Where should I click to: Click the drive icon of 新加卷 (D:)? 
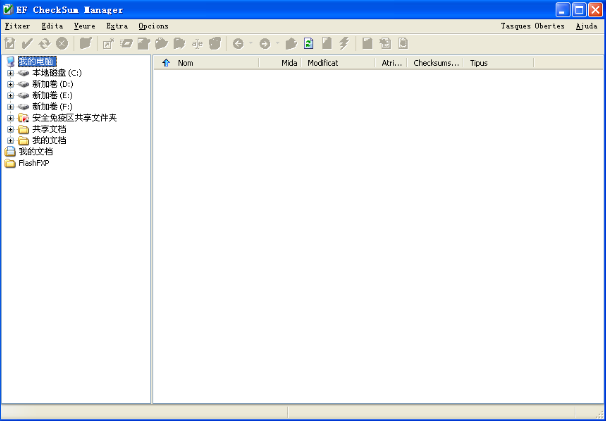point(24,84)
